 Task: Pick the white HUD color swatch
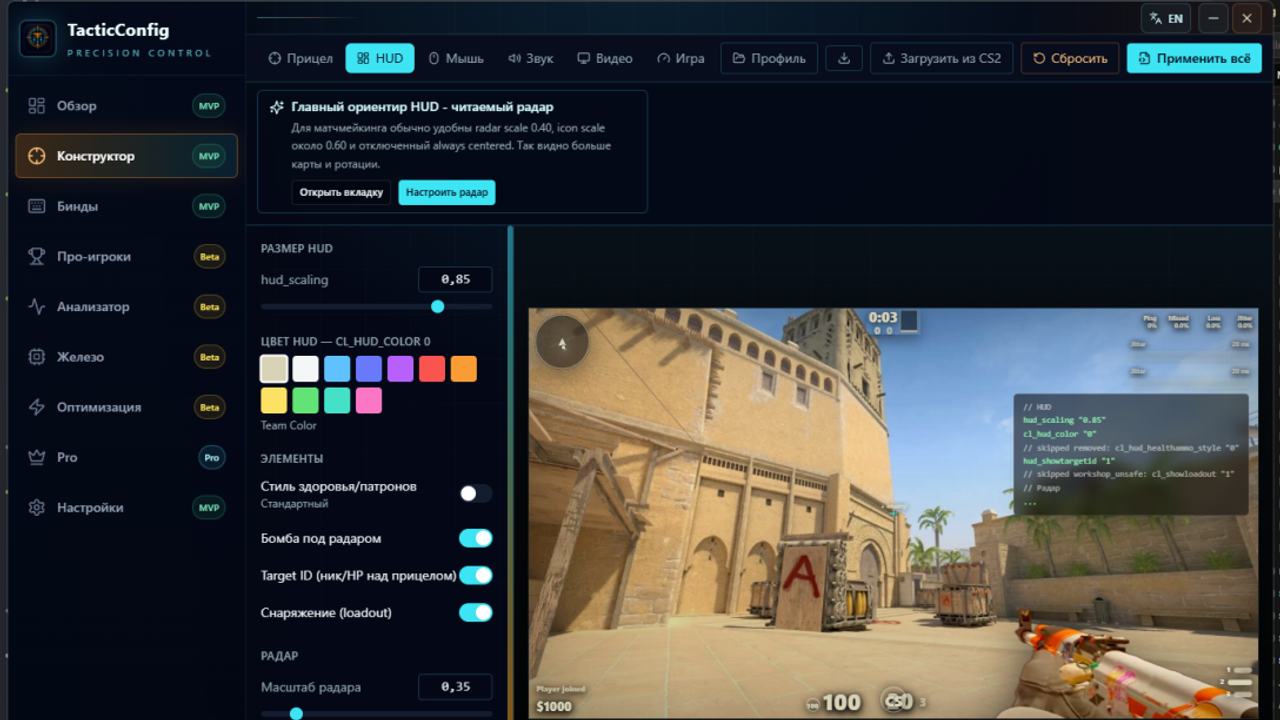pyautogui.click(x=305, y=369)
